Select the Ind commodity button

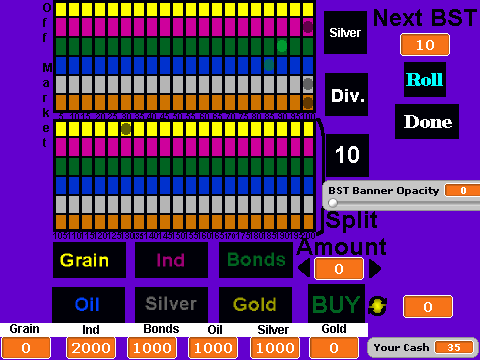pos(171,260)
